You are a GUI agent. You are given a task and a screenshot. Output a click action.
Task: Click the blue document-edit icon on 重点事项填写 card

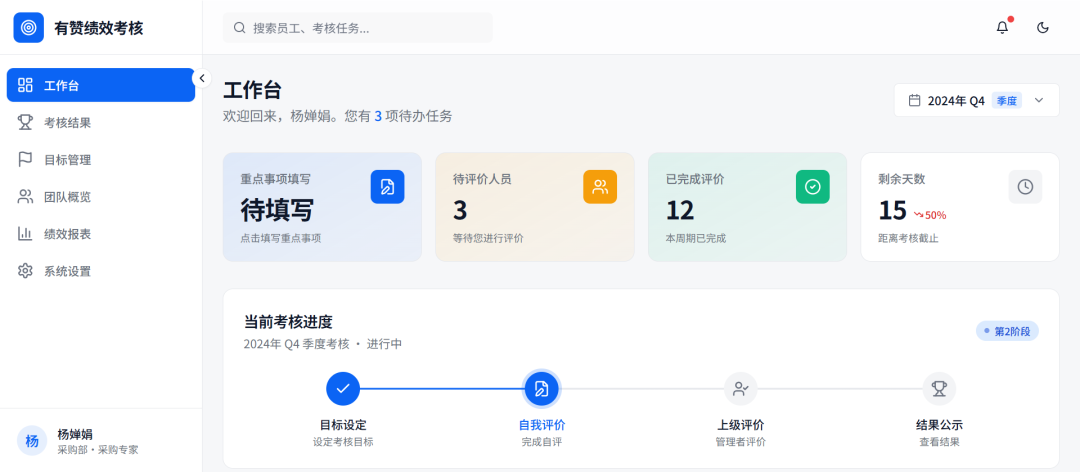tap(388, 187)
